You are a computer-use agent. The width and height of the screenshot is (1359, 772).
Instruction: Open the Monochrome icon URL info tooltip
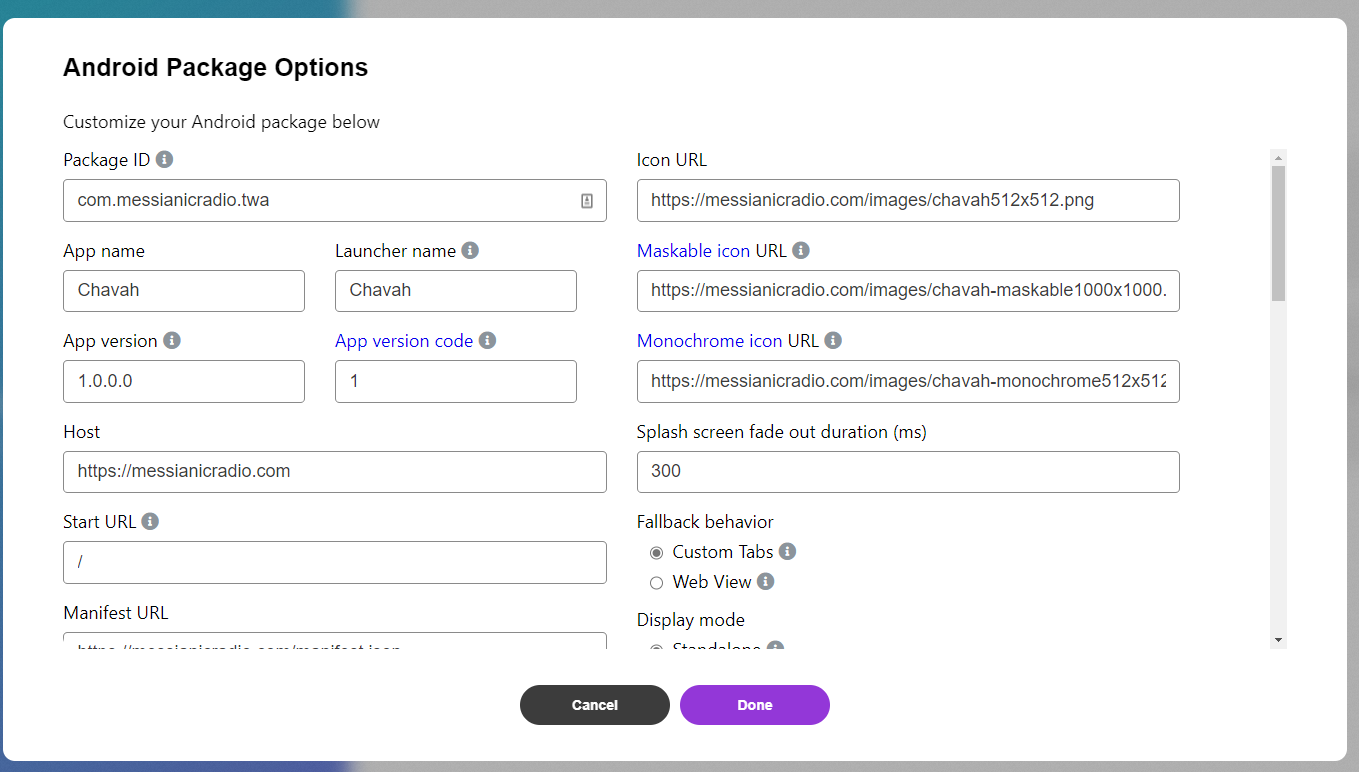(834, 340)
